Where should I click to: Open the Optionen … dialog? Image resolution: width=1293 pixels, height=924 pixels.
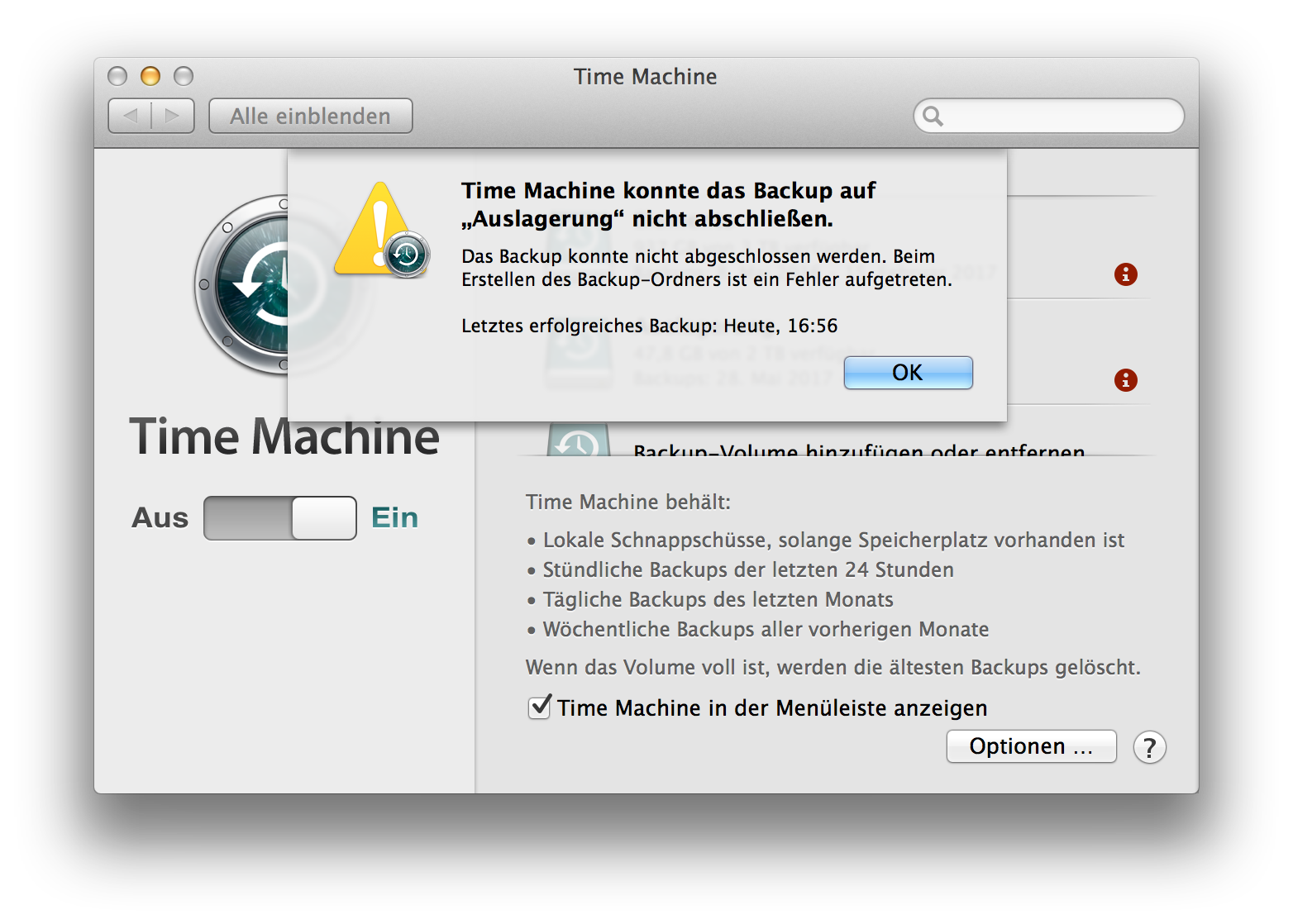pyautogui.click(x=1031, y=746)
